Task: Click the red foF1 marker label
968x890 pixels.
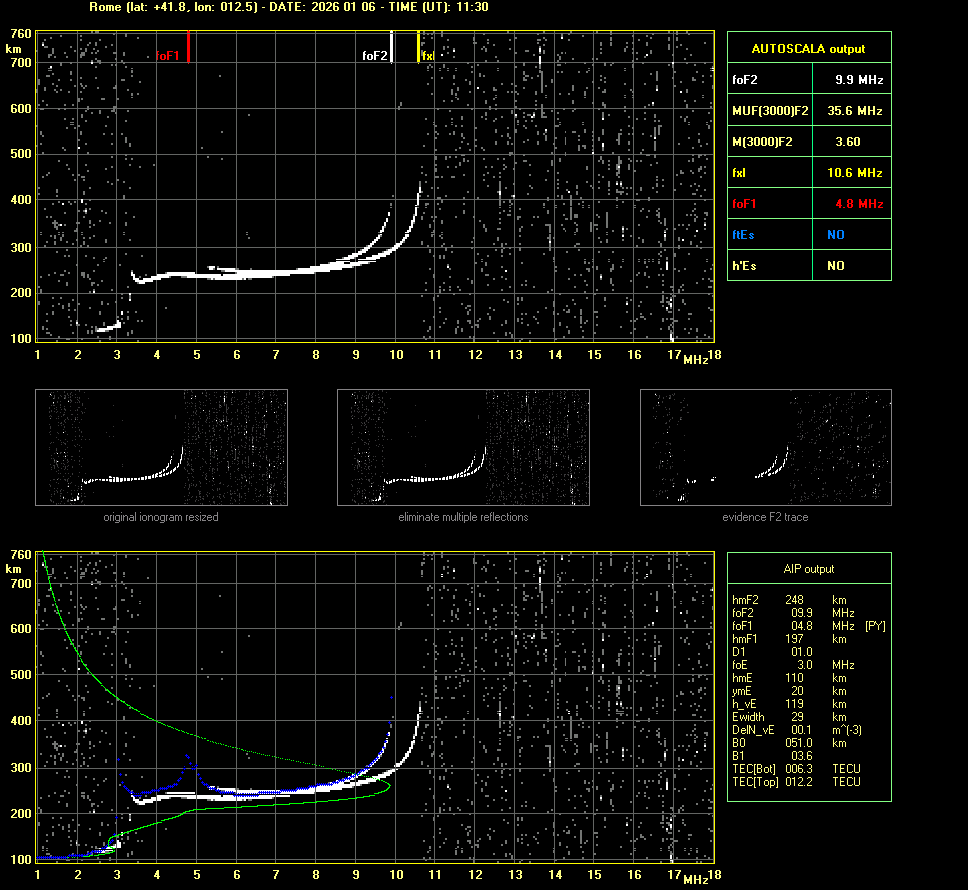Action: (168, 56)
